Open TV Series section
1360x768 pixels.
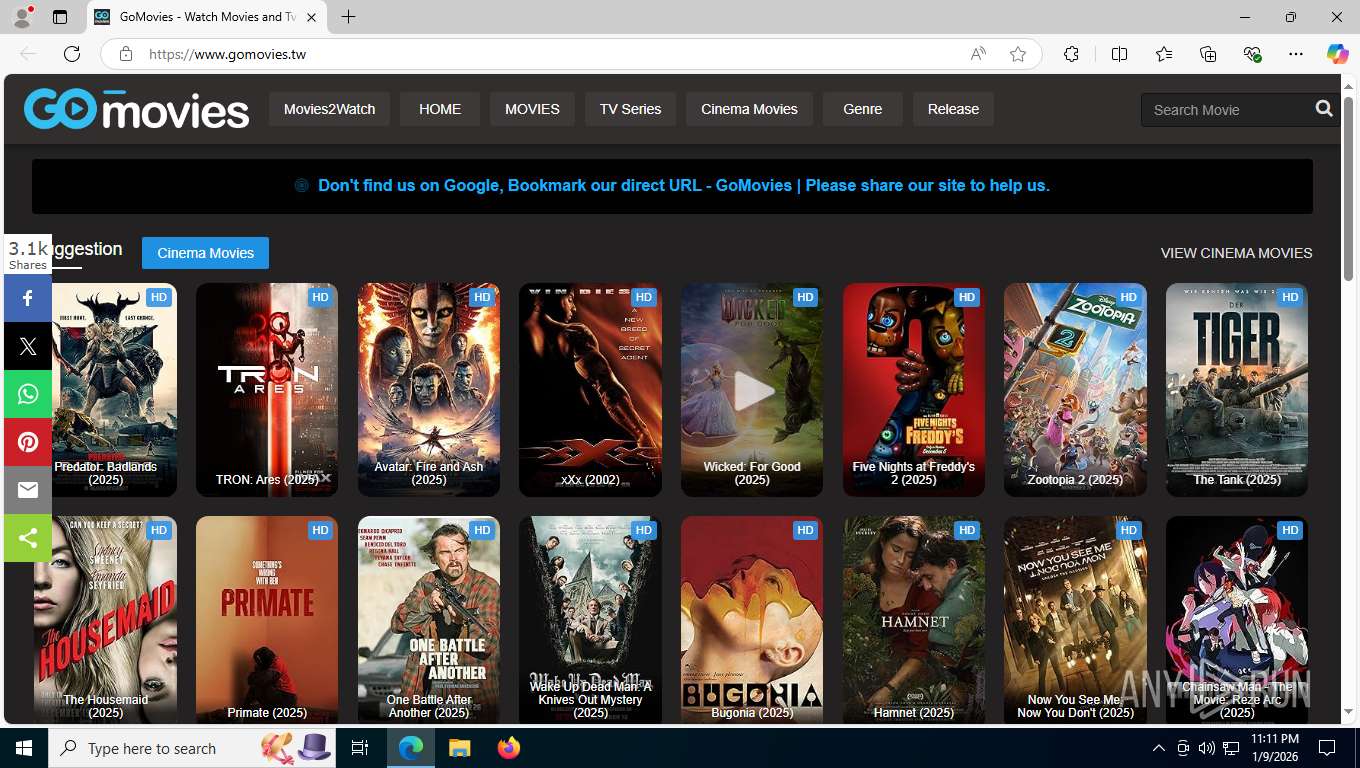pyautogui.click(x=630, y=109)
